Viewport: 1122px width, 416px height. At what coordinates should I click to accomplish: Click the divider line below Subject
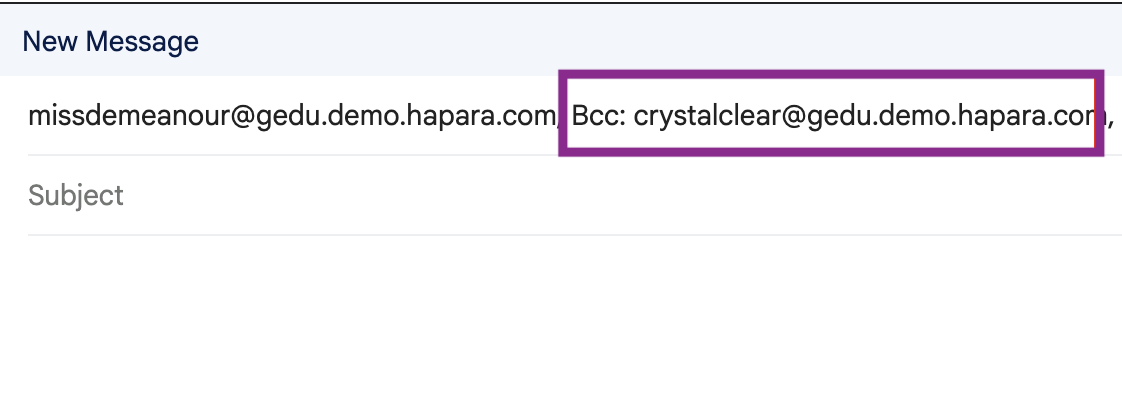coord(575,235)
